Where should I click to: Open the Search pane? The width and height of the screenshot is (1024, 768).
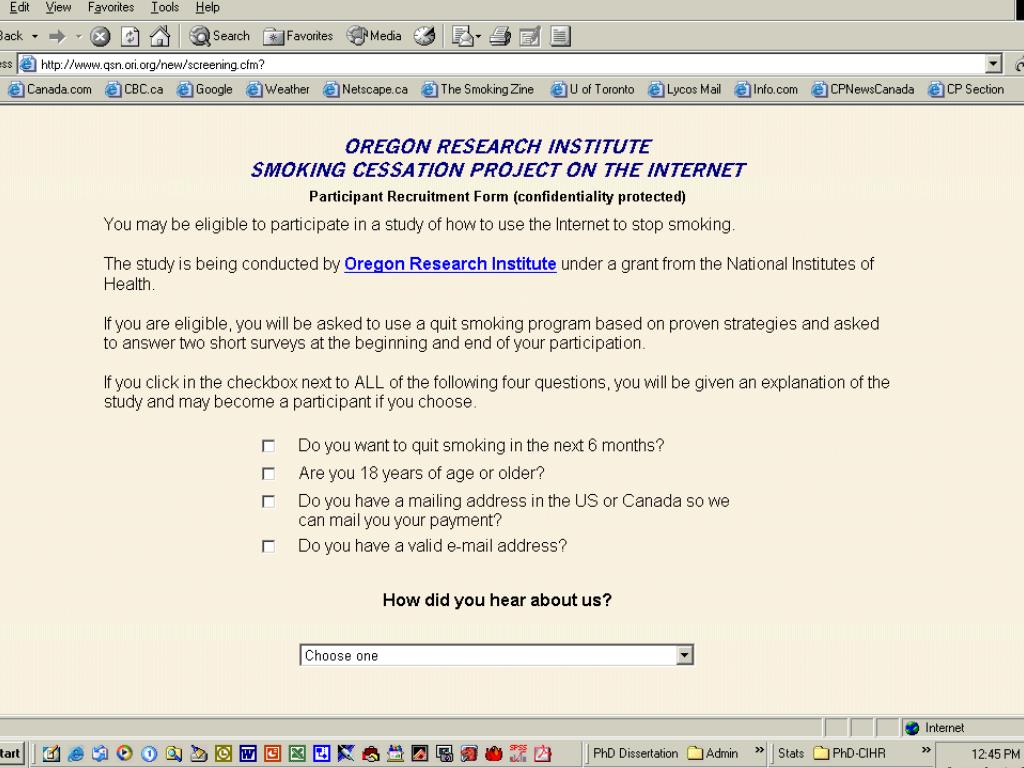220,36
